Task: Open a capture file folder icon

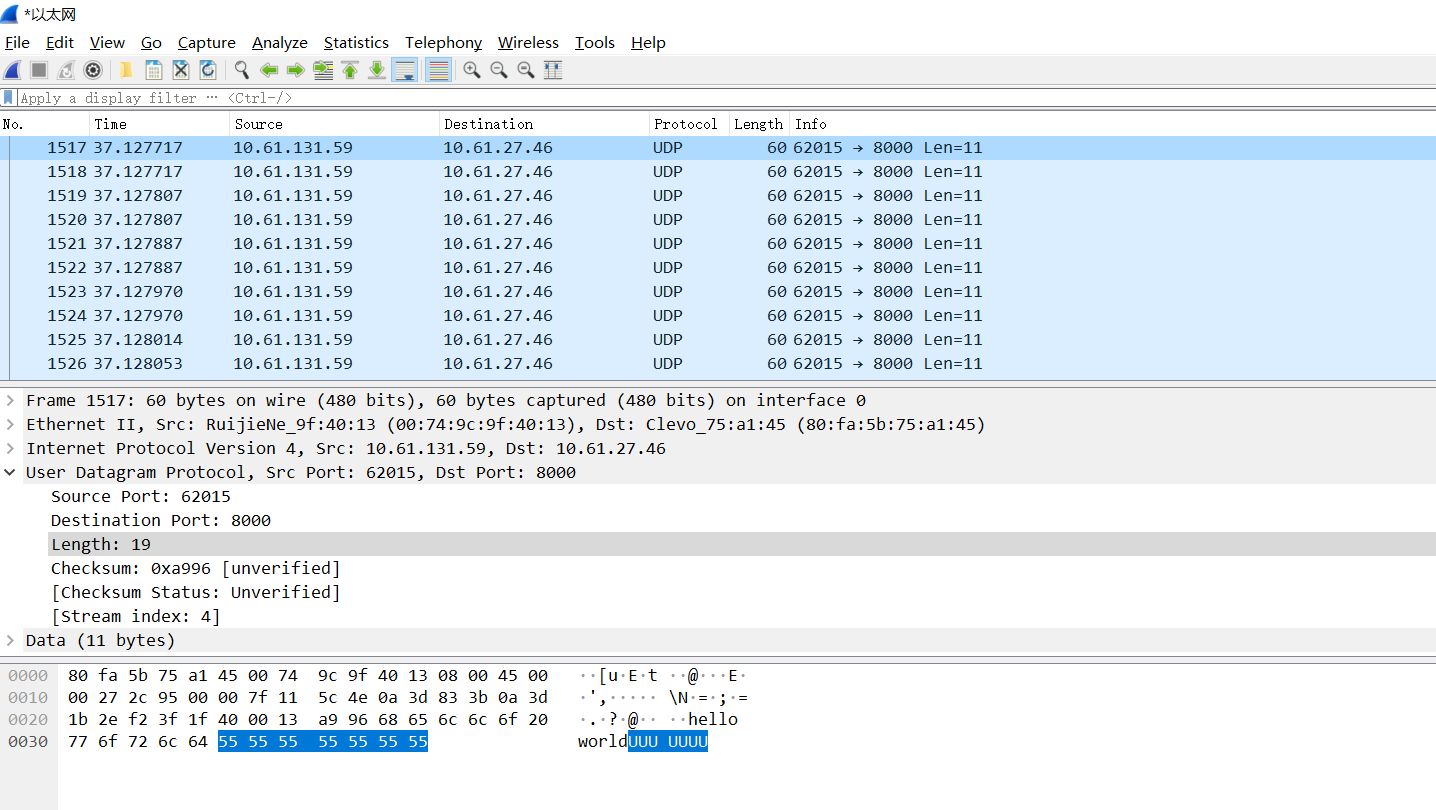Action: point(126,70)
